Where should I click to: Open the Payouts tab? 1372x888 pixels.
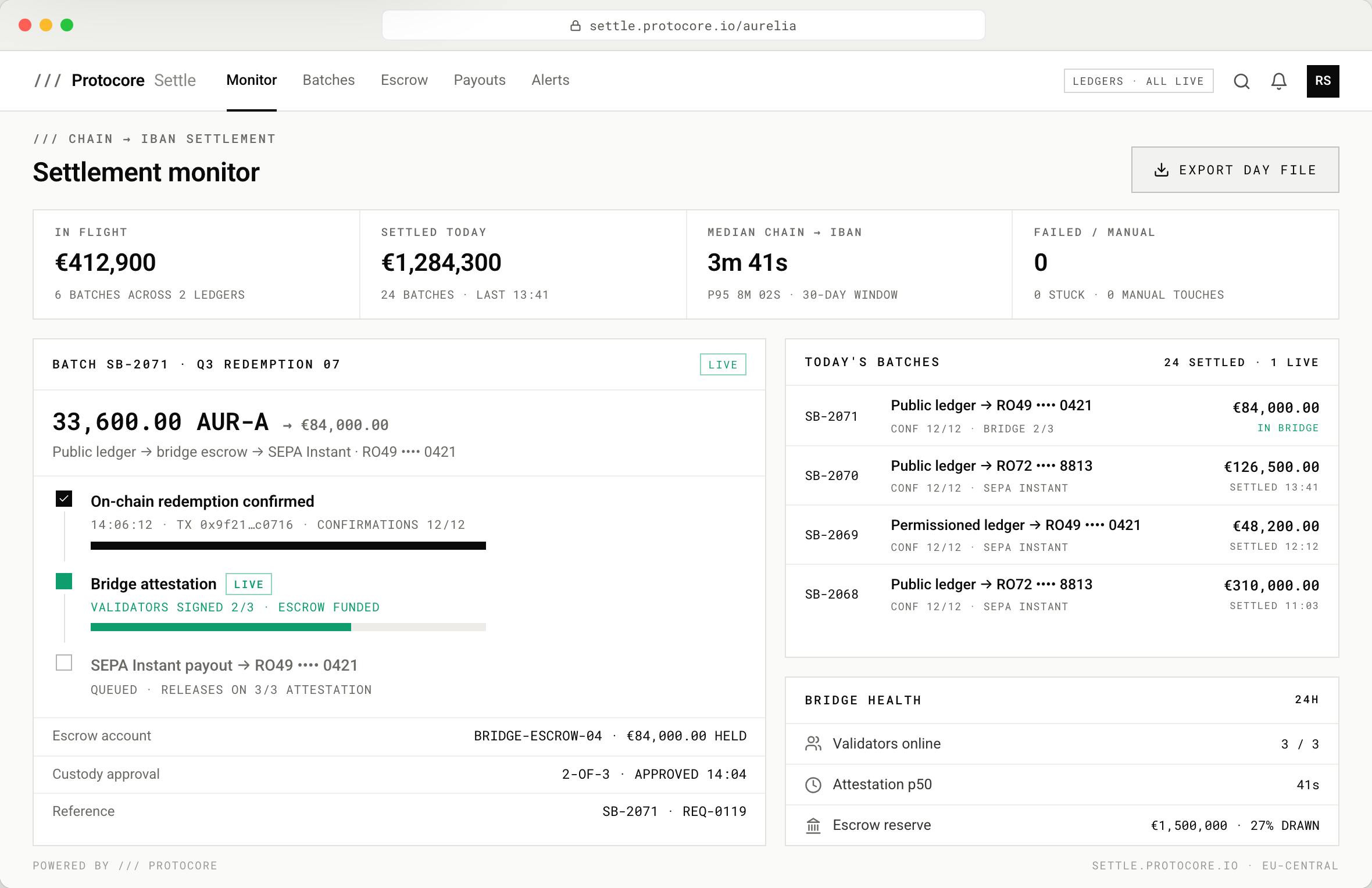[x=480, y=80]
